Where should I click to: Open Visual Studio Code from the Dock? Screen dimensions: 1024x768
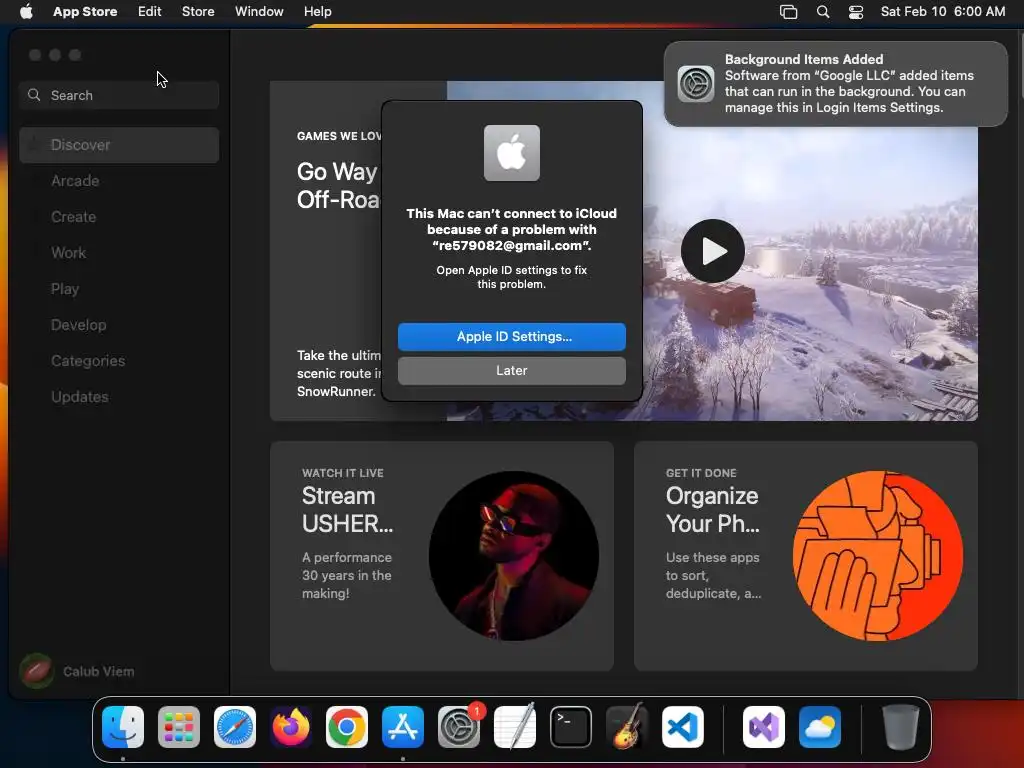click(x=682, y=727)
